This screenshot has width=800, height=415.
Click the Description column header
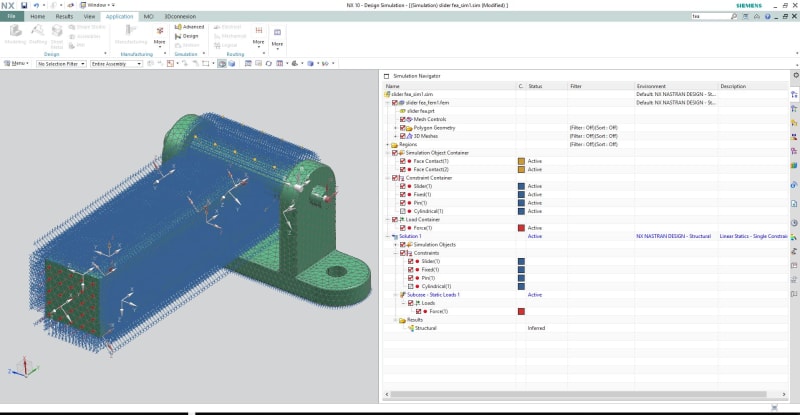click(x=753, y=86)
